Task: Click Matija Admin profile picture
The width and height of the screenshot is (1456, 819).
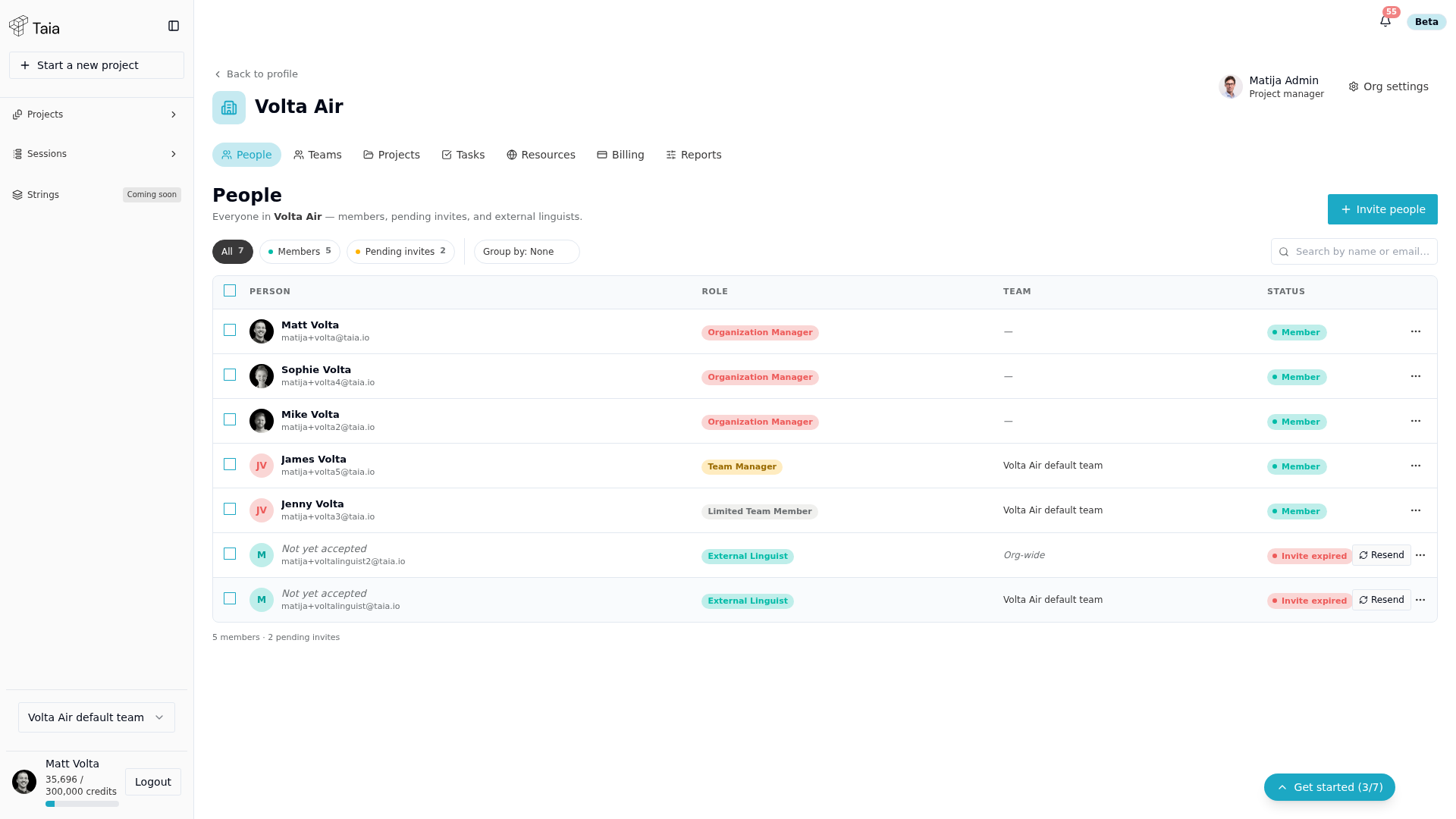Action: click(1230, 86)
